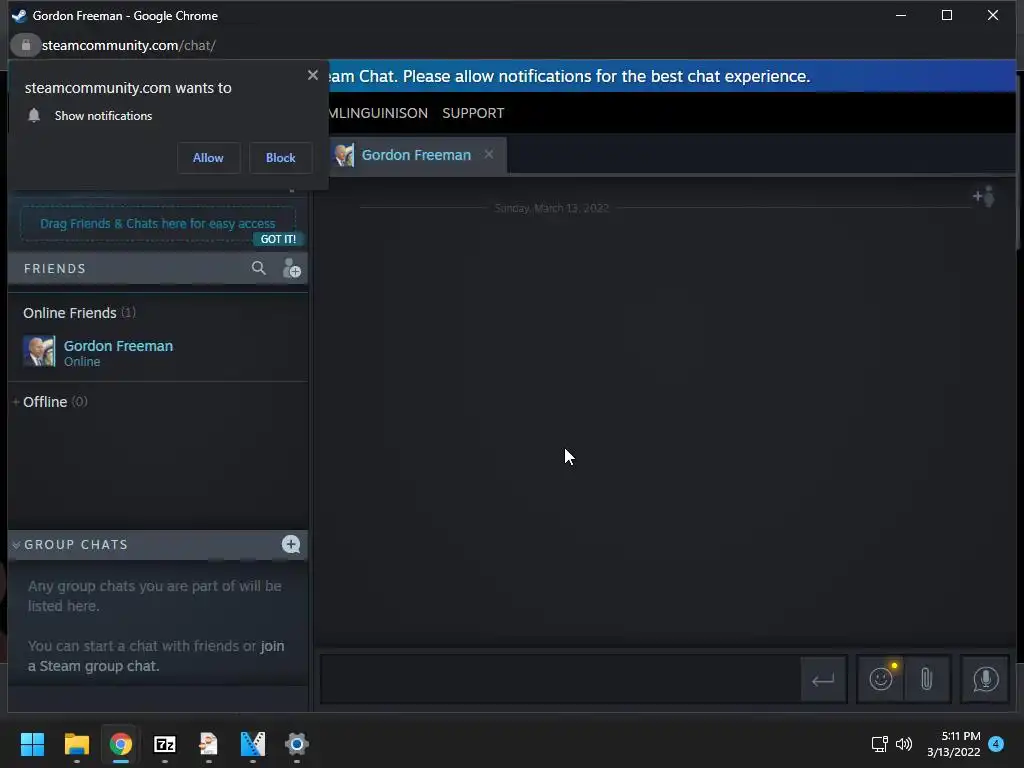The height and width of the screenshot is (768, 1024).
Task: Click the Steam icon in the title bar
Action: (20, 16)
